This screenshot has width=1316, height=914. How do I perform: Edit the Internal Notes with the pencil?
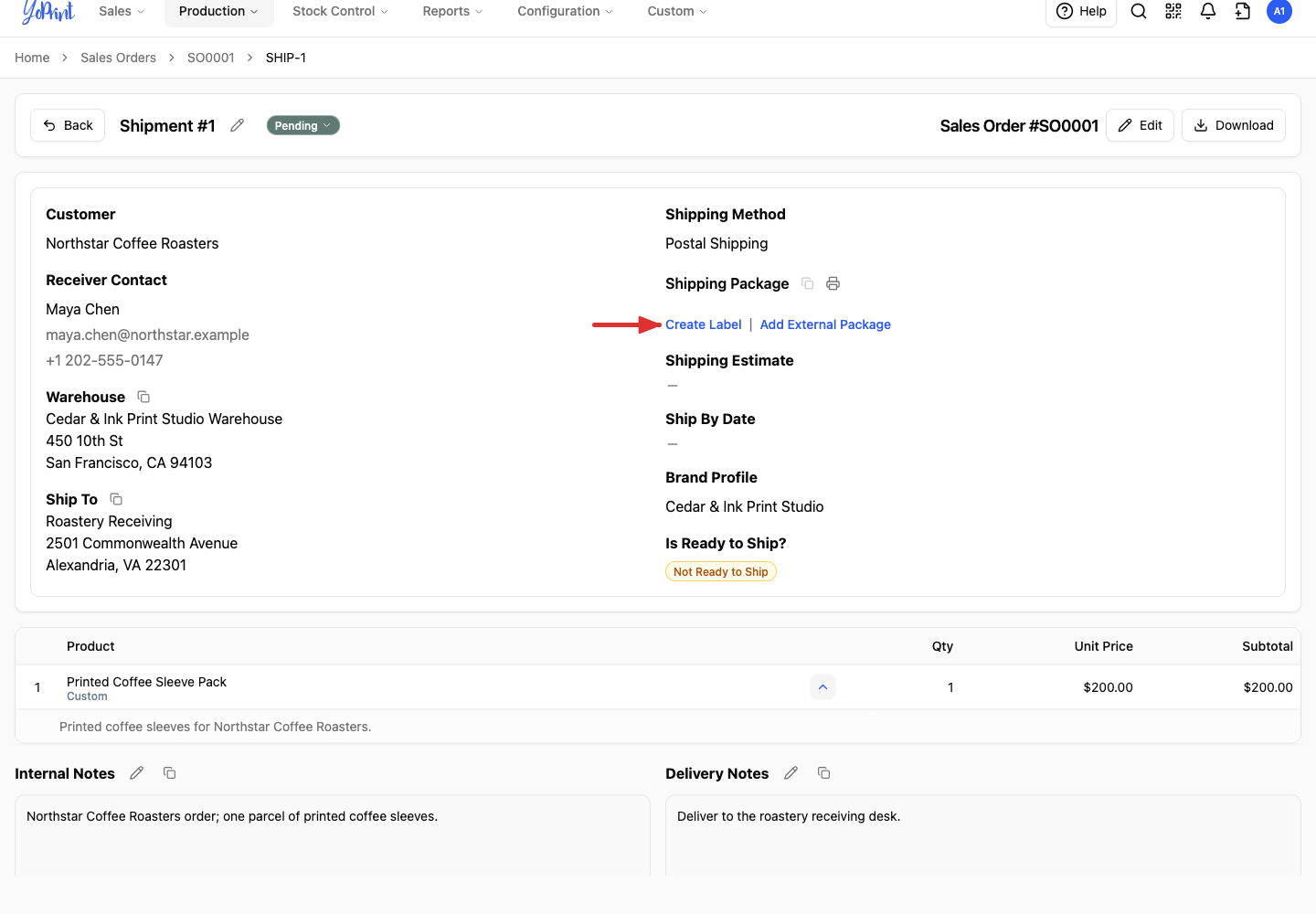click(137, 773)
